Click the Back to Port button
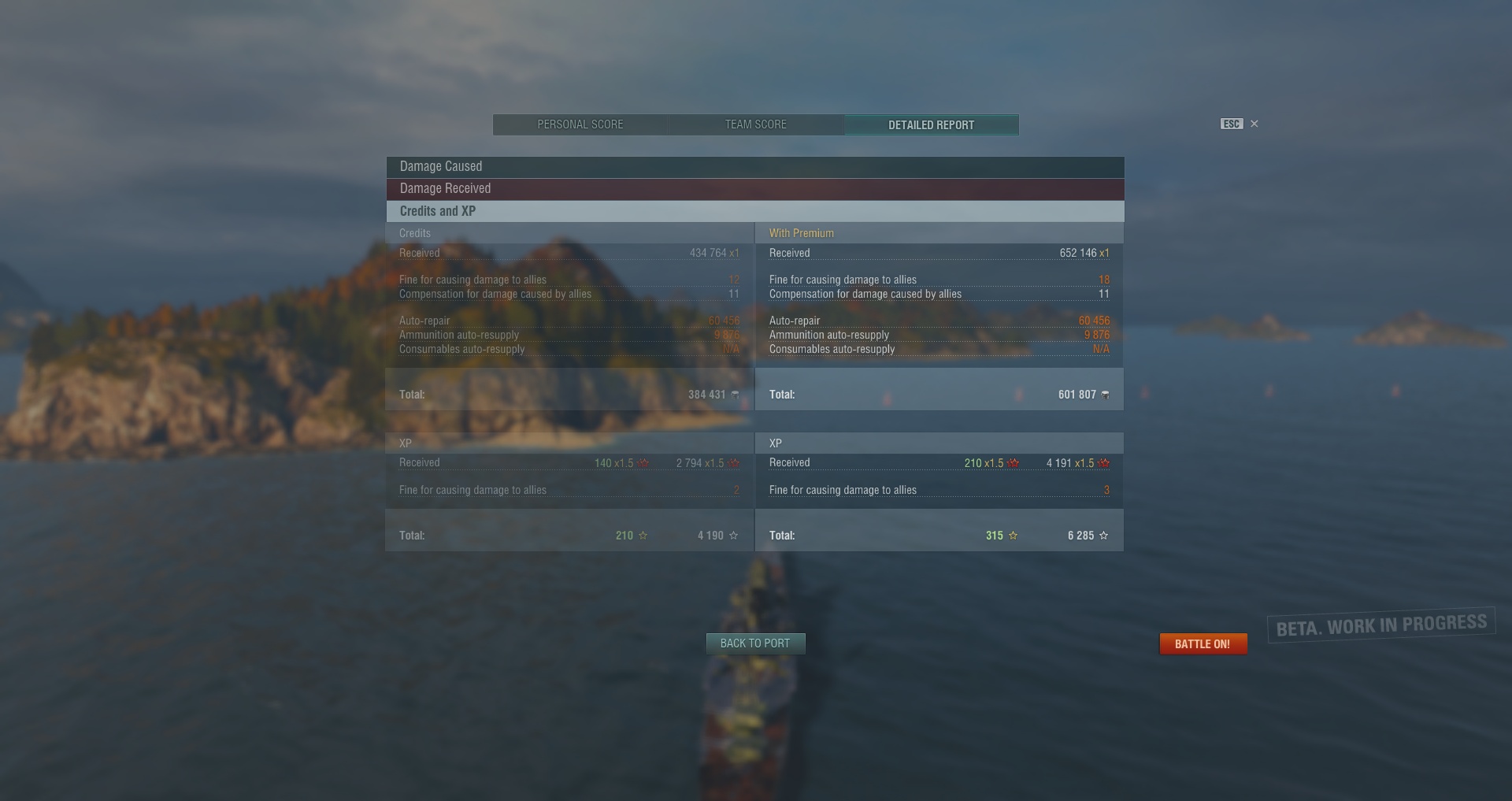Screen dimensions: 1512x801 tap(755, 643)
